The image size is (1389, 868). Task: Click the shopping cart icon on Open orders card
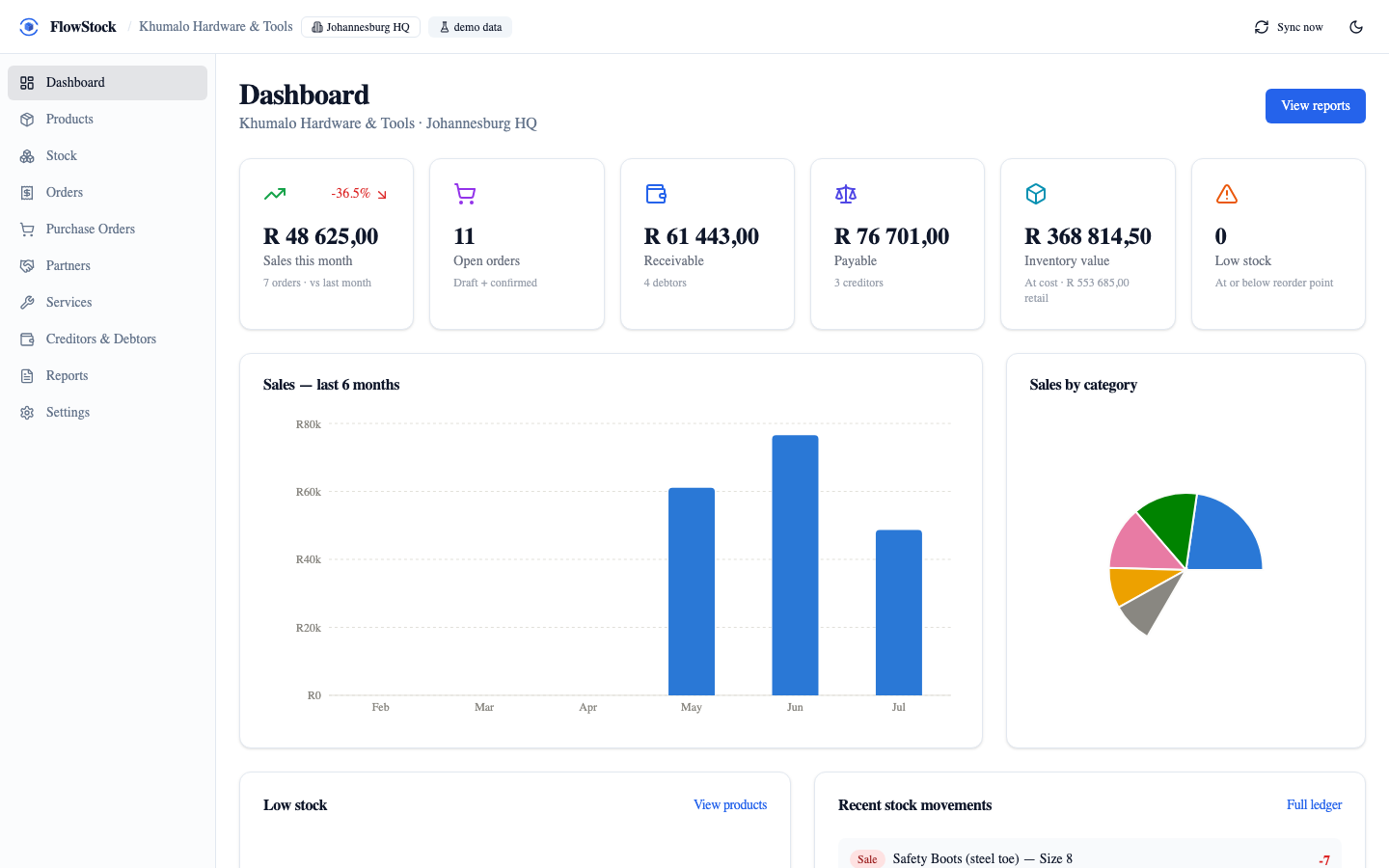point(465,194)
